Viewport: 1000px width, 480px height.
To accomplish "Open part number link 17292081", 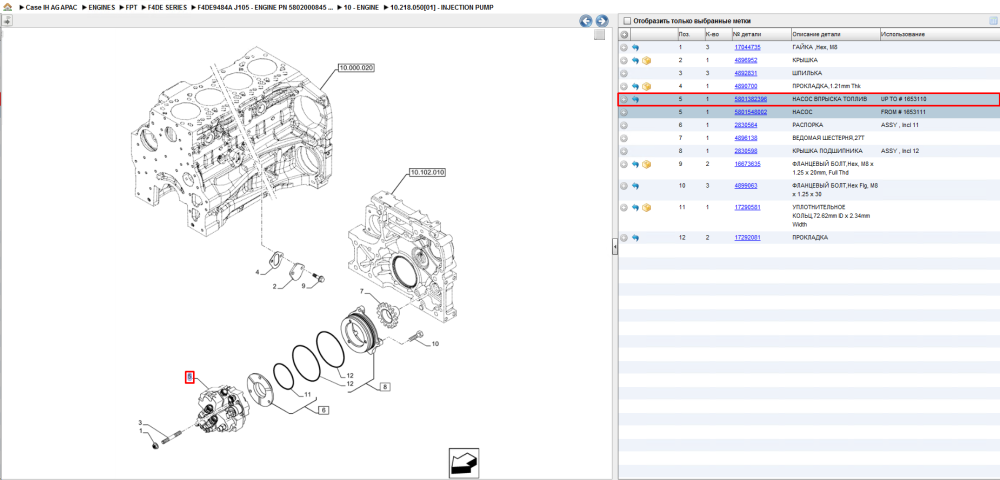I will click(x=747, y=237).
